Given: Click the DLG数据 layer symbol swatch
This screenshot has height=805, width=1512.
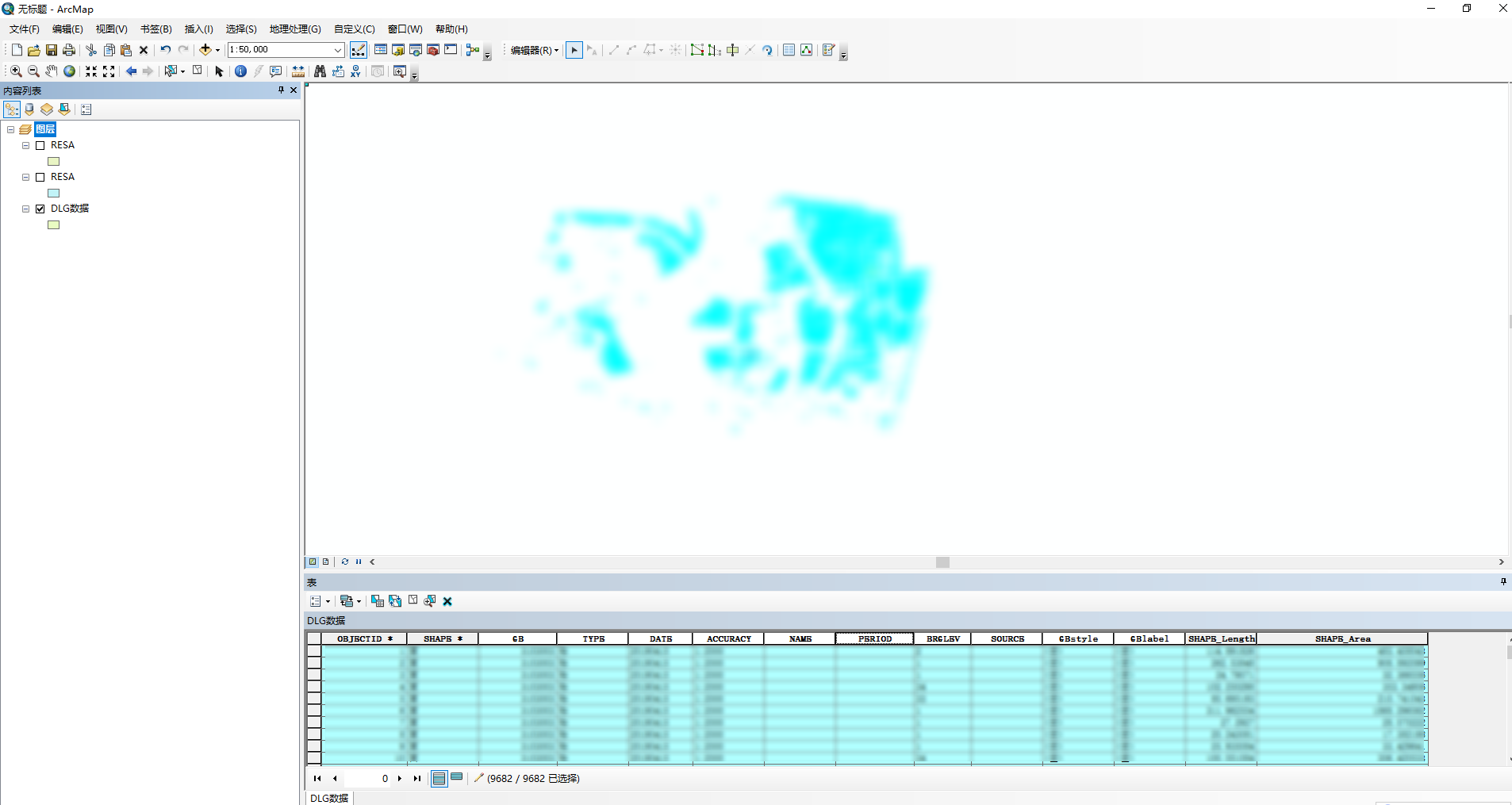Looking at the screenshot, I should [54, 225].
